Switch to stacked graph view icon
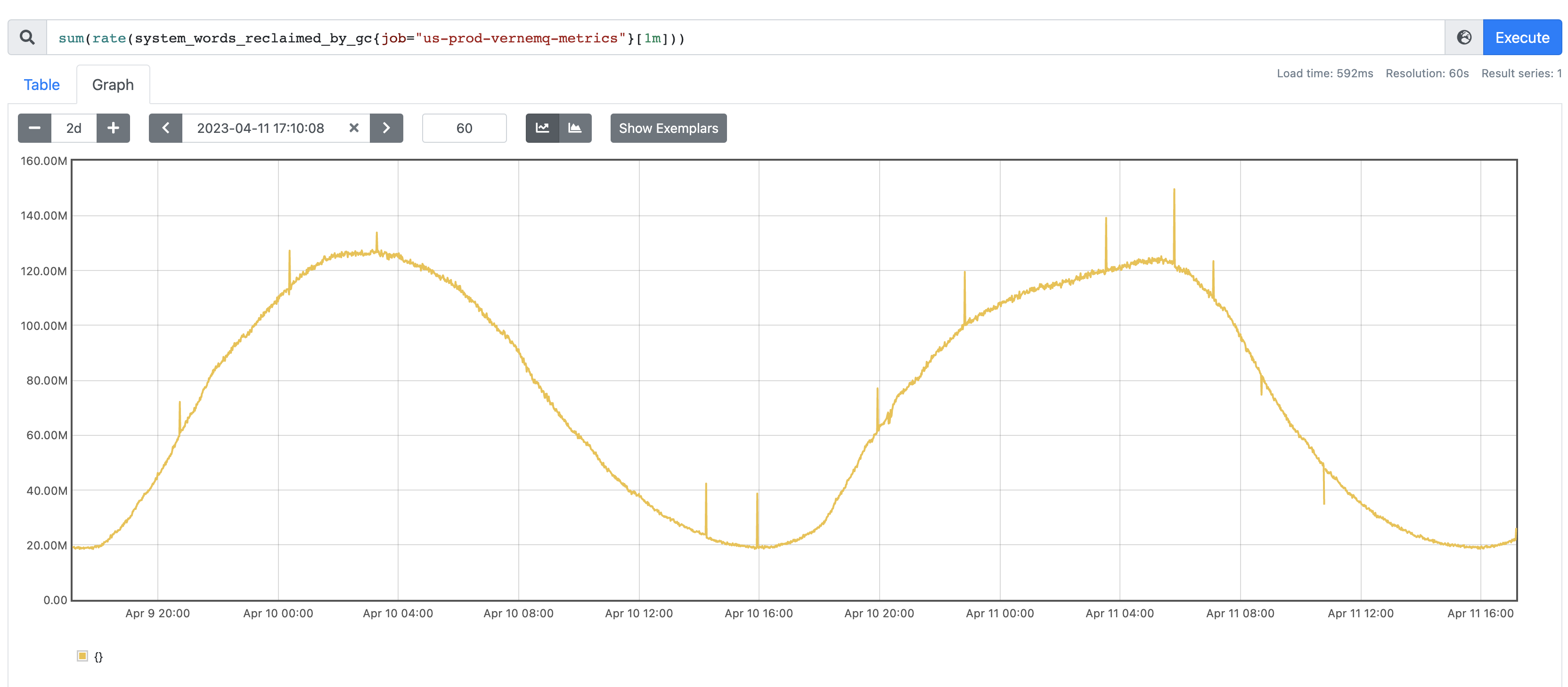The height and width of the screenshot is (687, 1568). [x=576, y=128]
